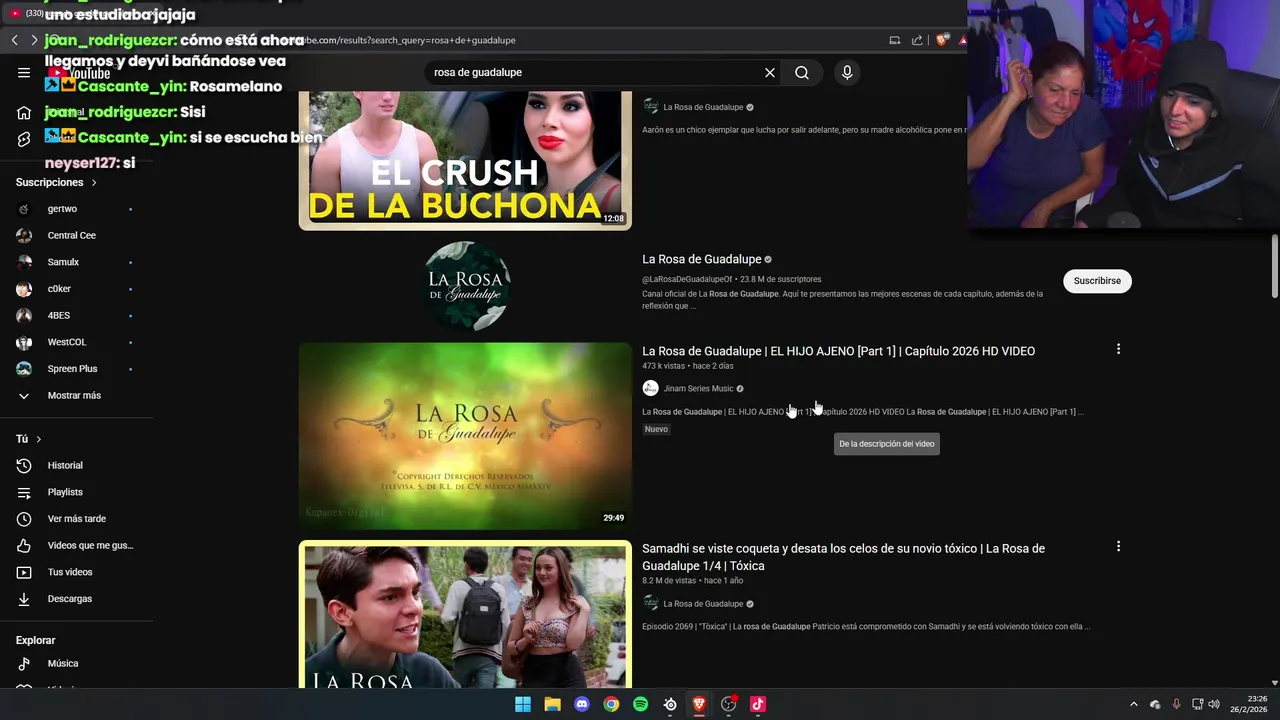Click the share icon in address bar
1280x720 pixels.
917,40
